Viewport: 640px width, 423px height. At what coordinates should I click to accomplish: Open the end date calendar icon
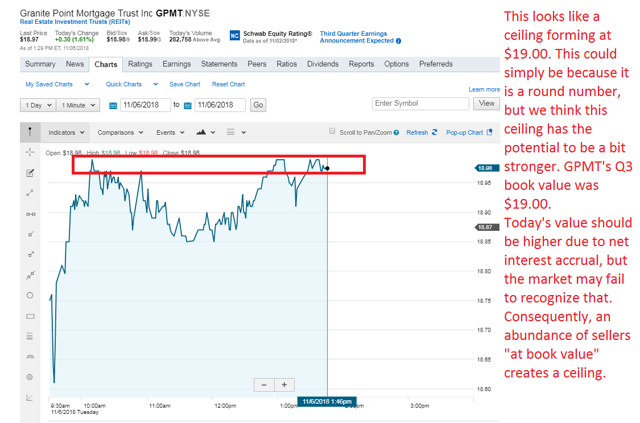[188, 106]
